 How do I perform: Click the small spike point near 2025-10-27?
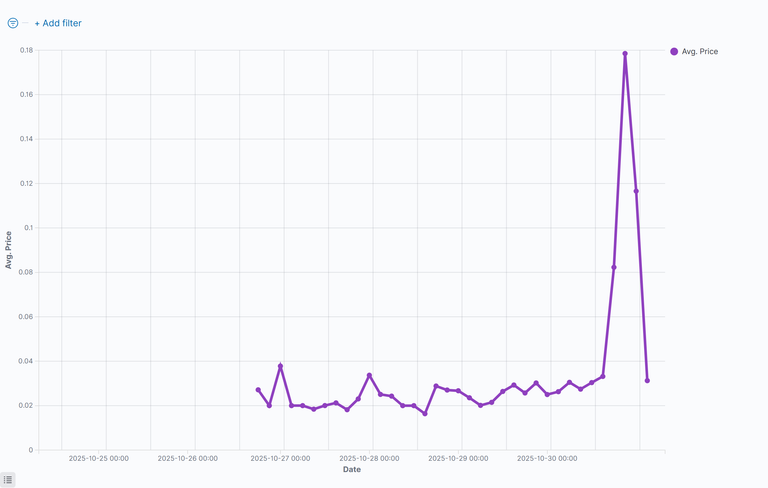280,366
